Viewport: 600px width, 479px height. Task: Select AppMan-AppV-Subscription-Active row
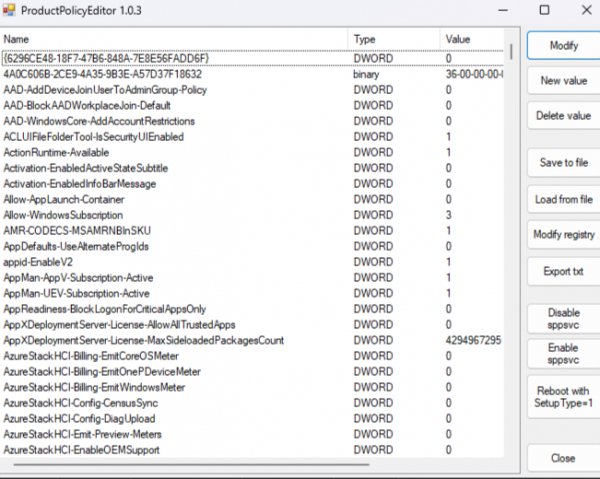[x=253, y=278]
